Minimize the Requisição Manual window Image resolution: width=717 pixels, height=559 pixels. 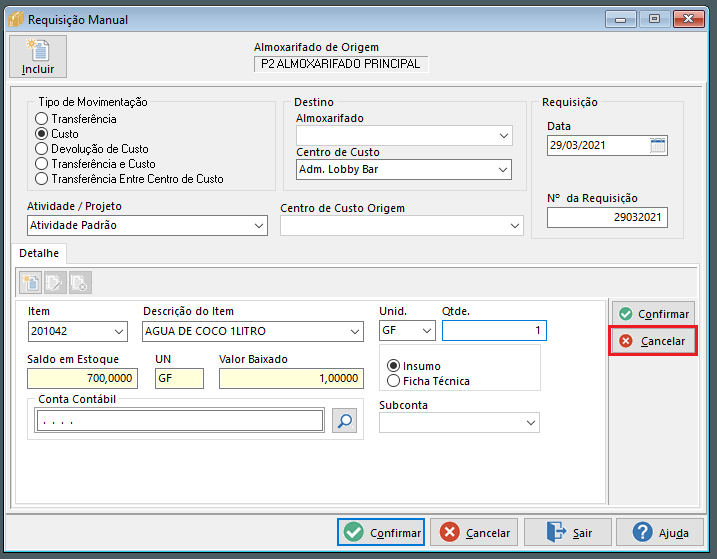[621, 19]
